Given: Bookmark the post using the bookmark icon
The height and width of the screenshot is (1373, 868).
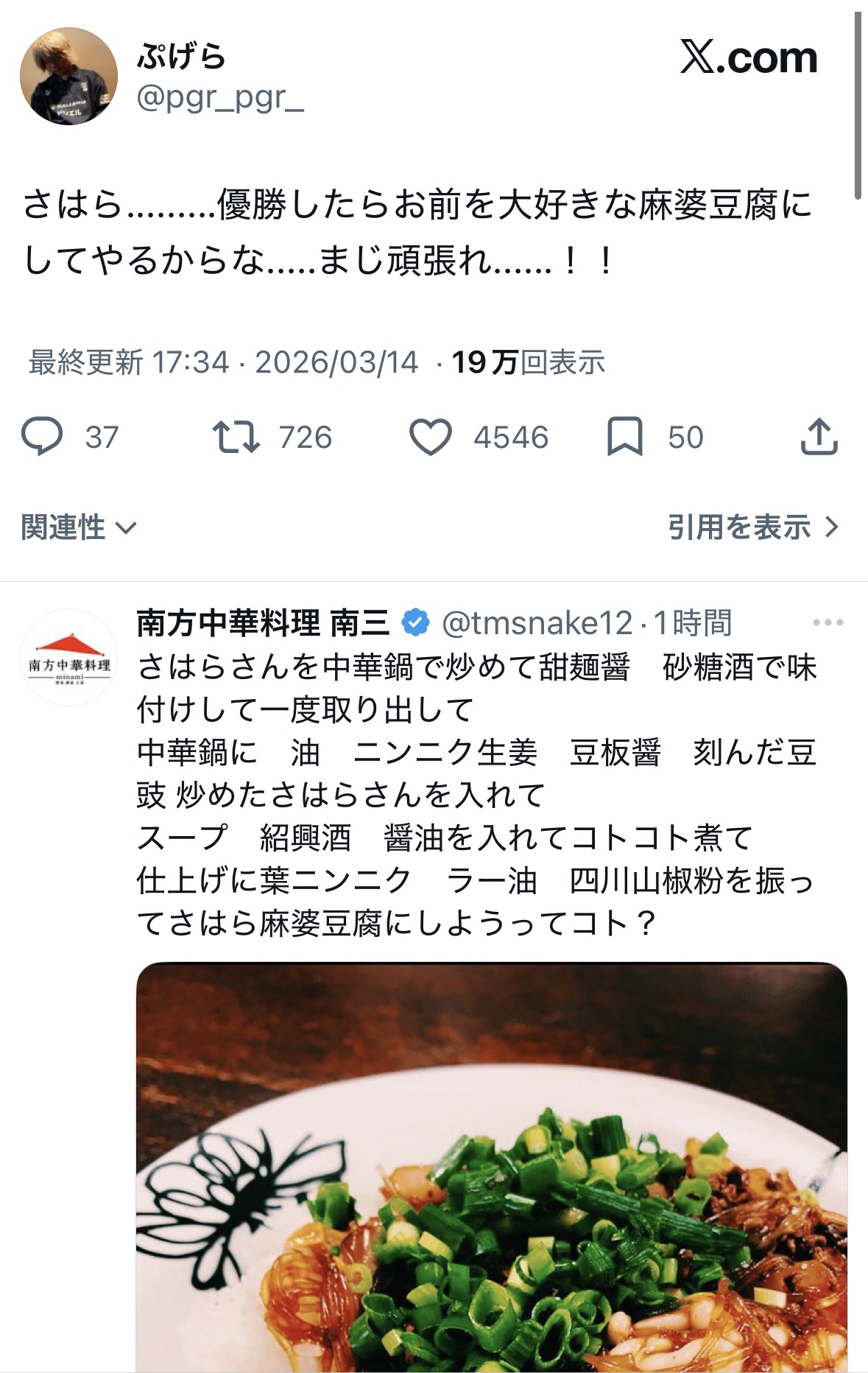Looking at the screenshot, I should 624,437.
